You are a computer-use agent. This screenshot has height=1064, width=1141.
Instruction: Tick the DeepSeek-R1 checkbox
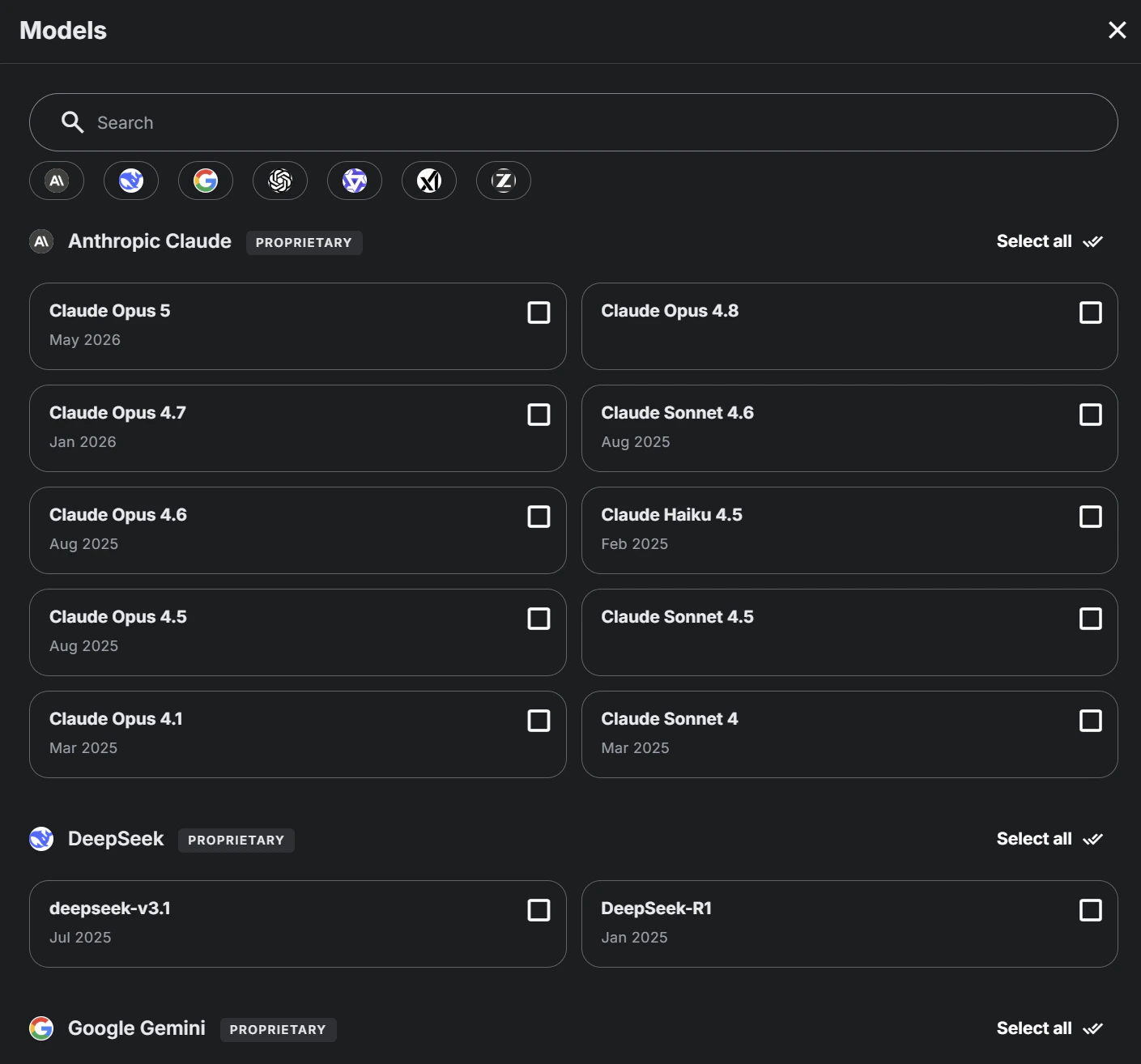[x=1091, y=910]
